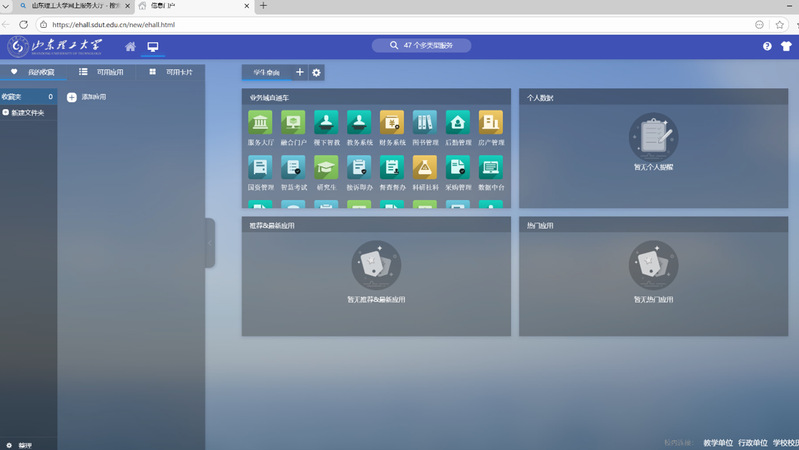Open the 科研社科 flask icon
Screen dimensions: 799x450
tap(425, 168)
